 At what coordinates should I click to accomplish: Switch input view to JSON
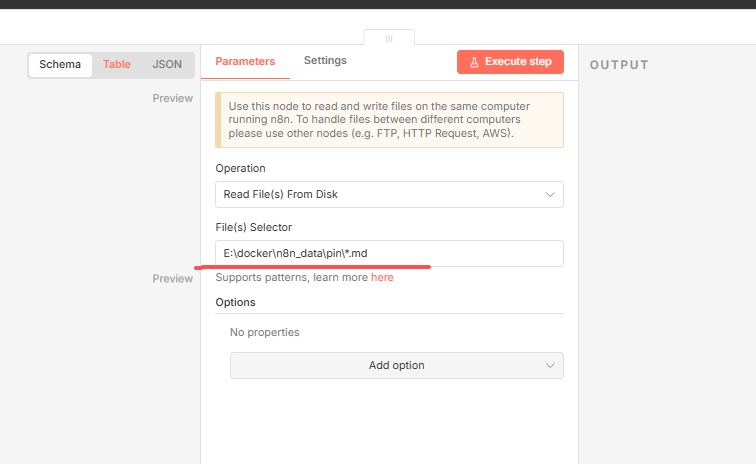(x=167, y=65)
